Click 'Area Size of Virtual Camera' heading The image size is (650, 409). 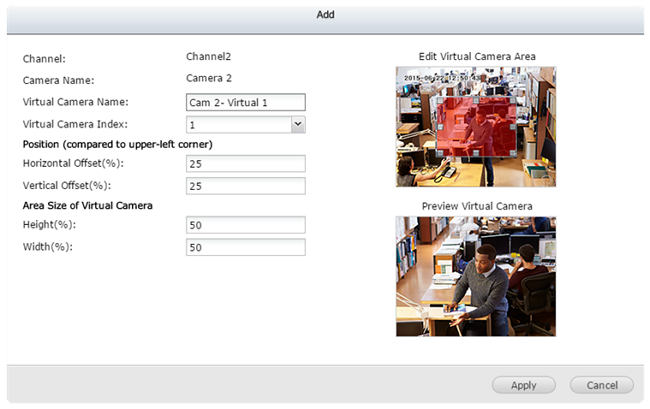pyautogui.click(x=87, y=206)
